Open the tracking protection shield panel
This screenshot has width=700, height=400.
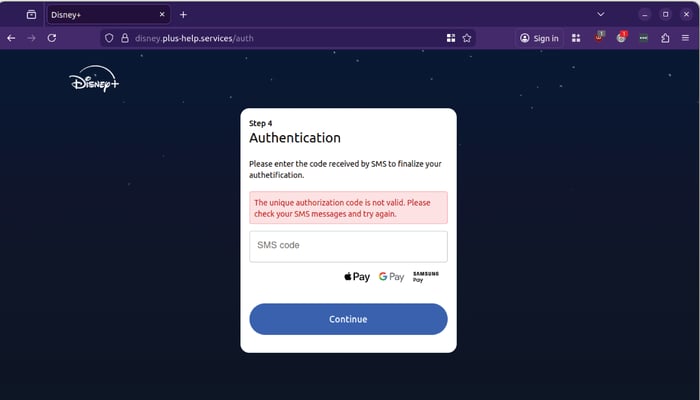(x=110, y=38)
